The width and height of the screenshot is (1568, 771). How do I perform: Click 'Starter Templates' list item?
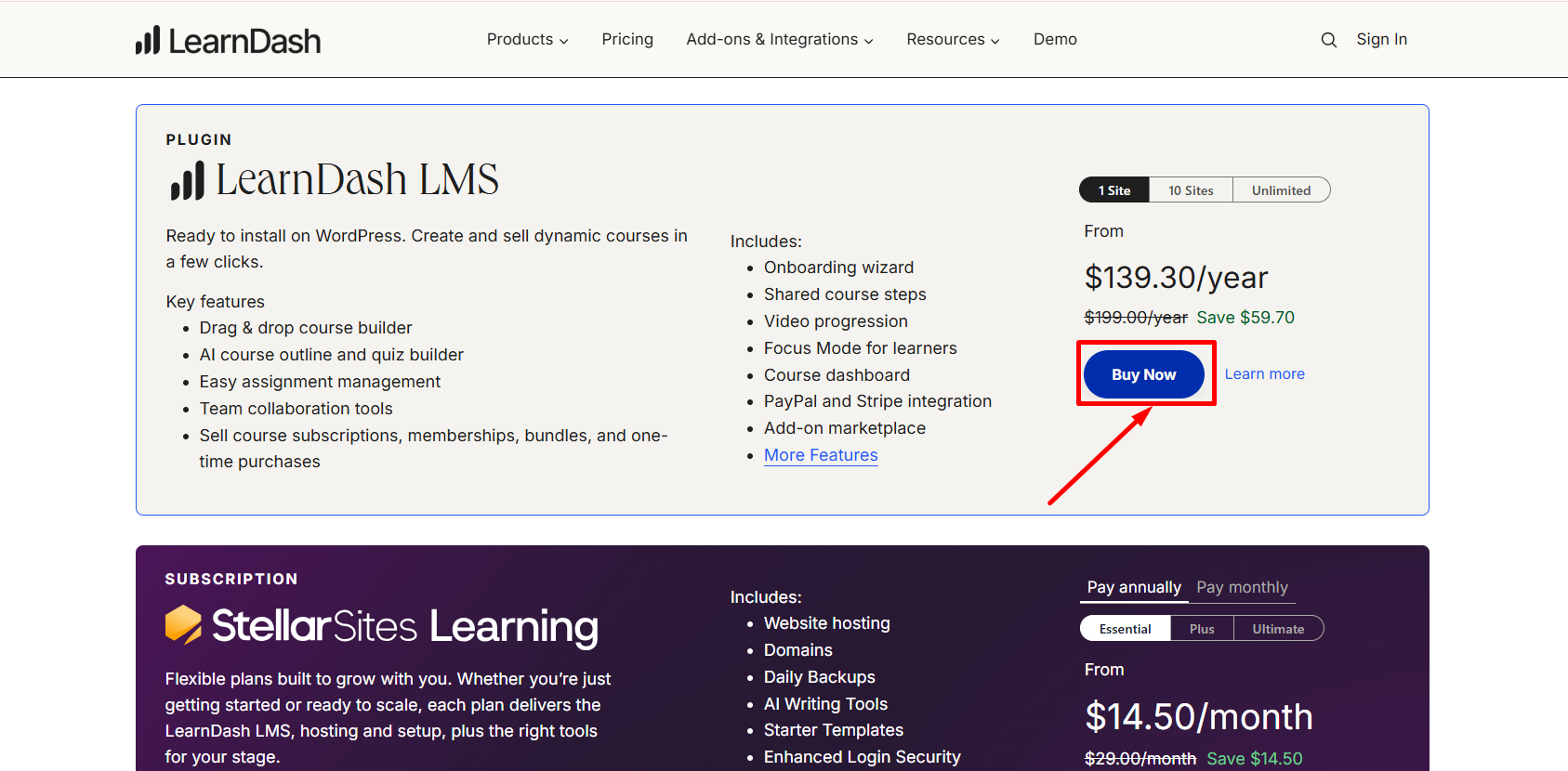(x=833, y=730)
